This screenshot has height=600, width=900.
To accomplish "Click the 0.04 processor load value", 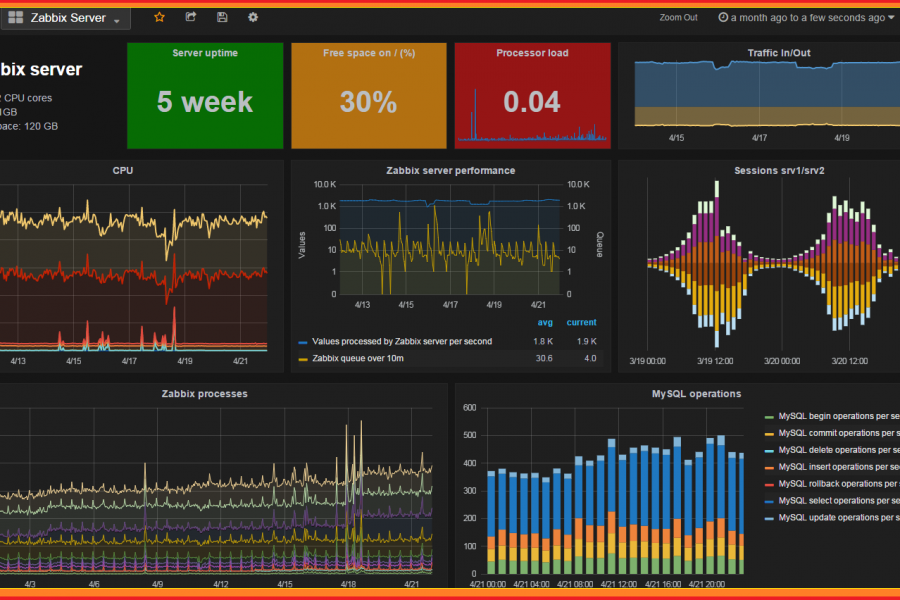I will click(x=532, y=102).
